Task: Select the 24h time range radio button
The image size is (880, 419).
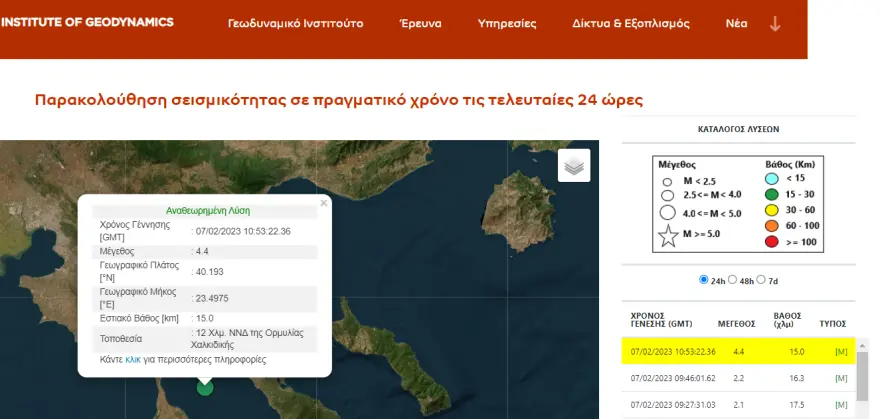Action: coord(704,280)
